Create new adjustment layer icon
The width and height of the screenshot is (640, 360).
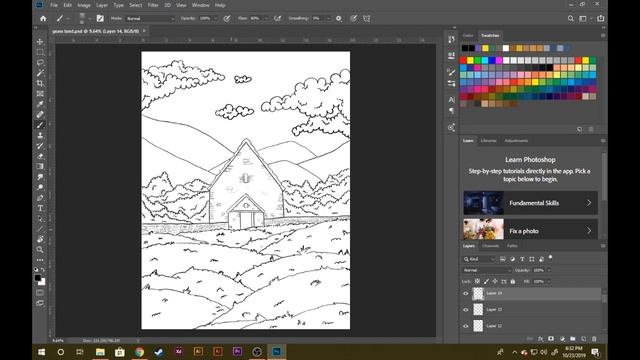tap(562, 339)
